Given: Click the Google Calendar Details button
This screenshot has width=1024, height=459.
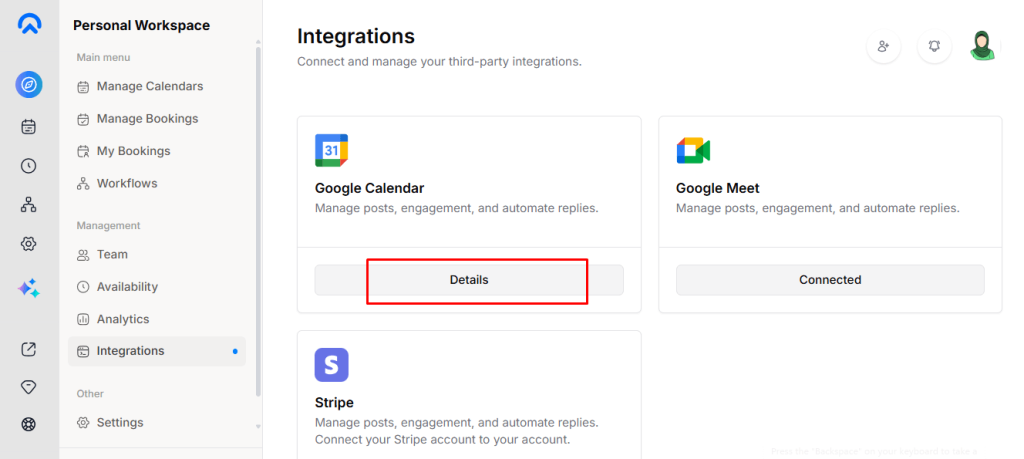Looking at the screenshot, I should point(469,280).
